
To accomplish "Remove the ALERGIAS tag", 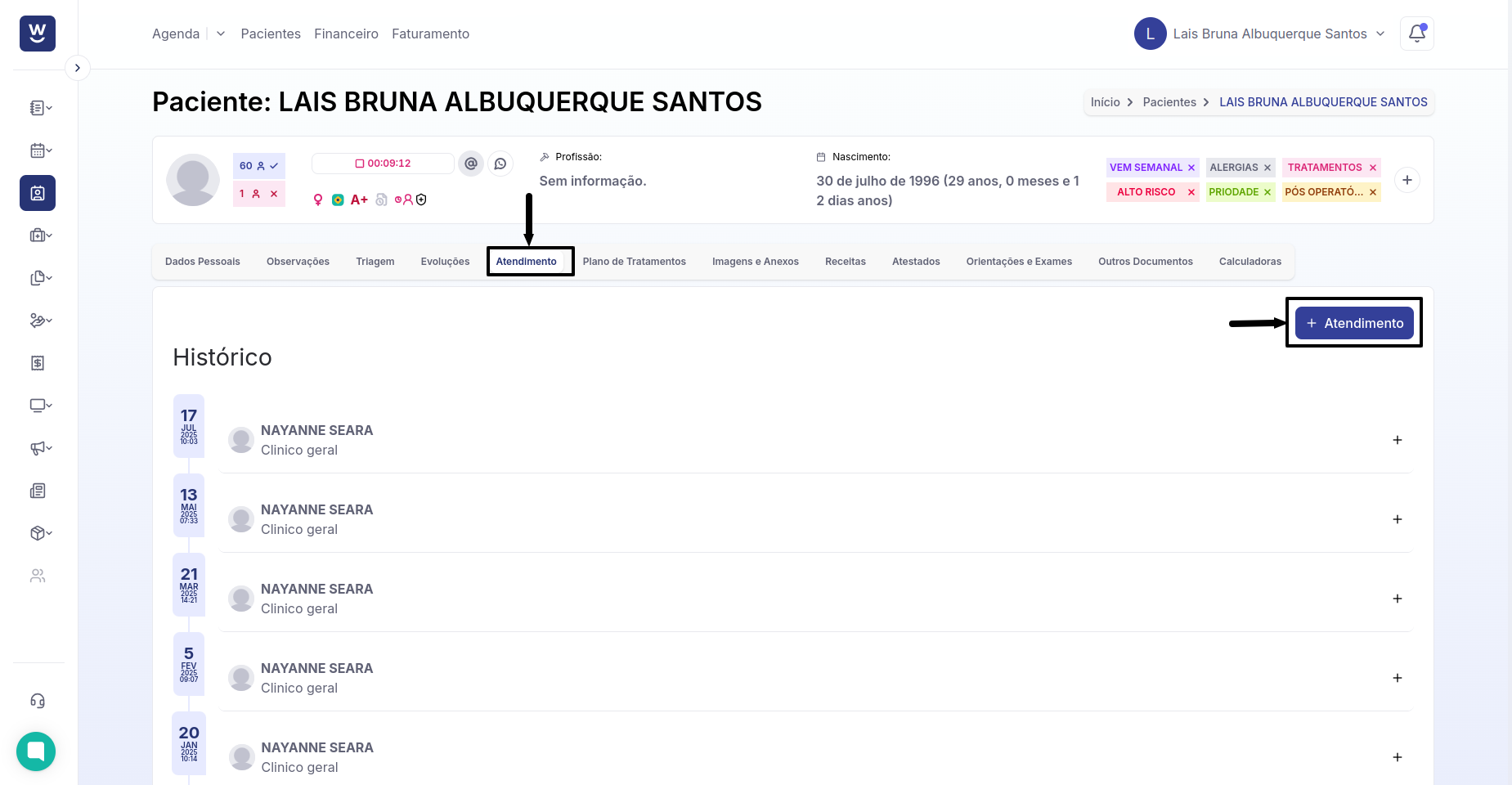I will point(1267,168).
